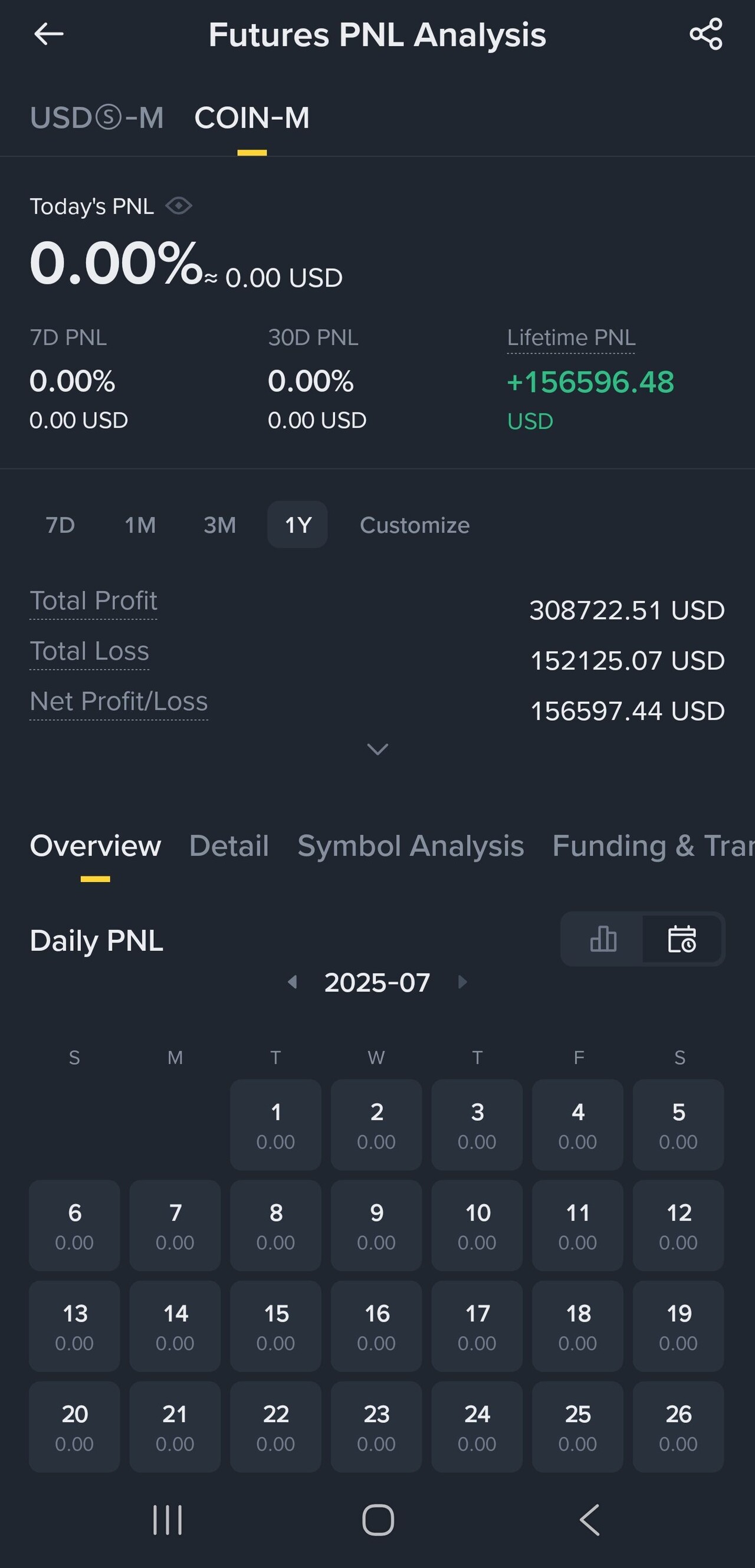Screen dimensions: 755x1568
Task: Go to previous month arrow
Action: coord(293,982)
